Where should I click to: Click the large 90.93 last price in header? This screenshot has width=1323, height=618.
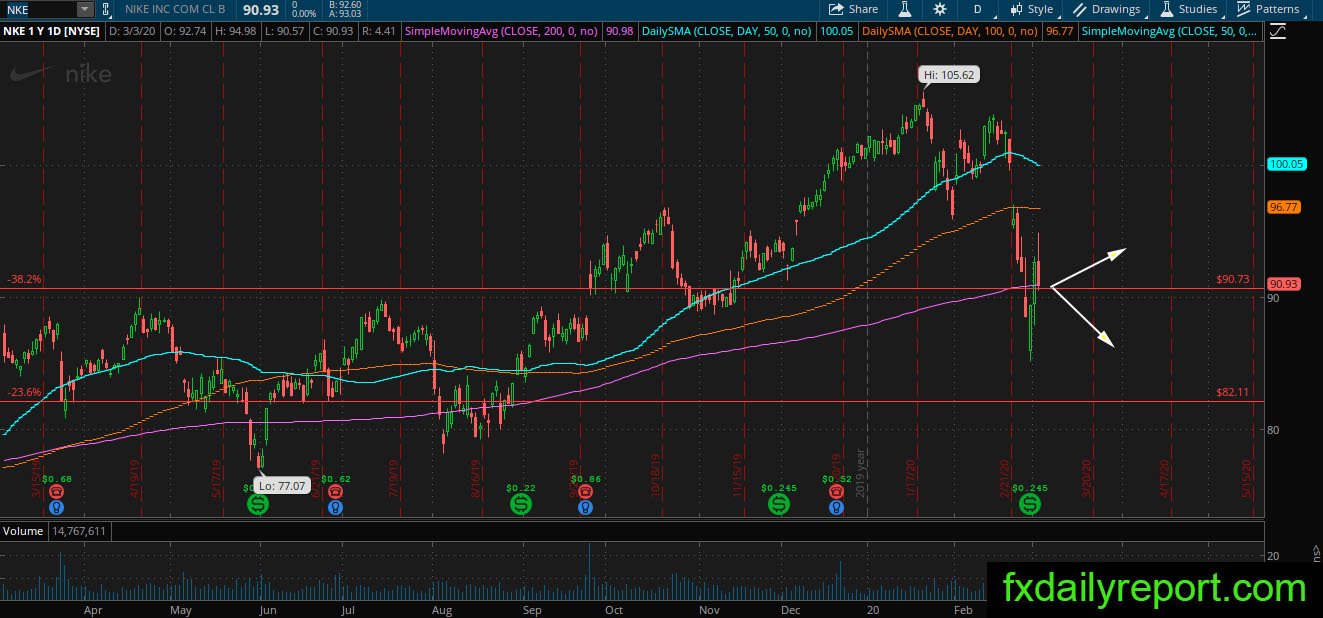tap(259, 9)
